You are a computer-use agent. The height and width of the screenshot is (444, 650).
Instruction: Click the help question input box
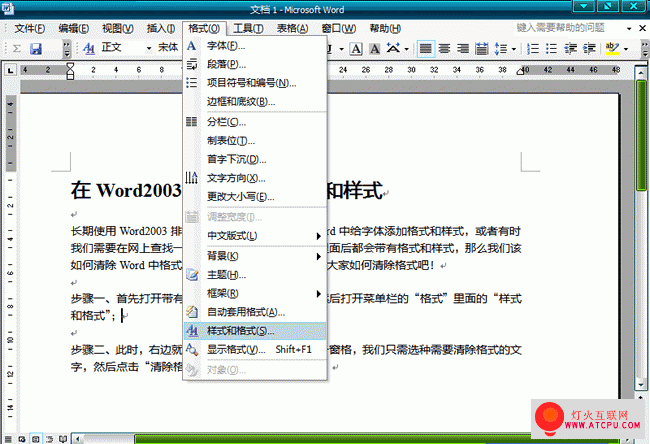[x=569, y=28]
